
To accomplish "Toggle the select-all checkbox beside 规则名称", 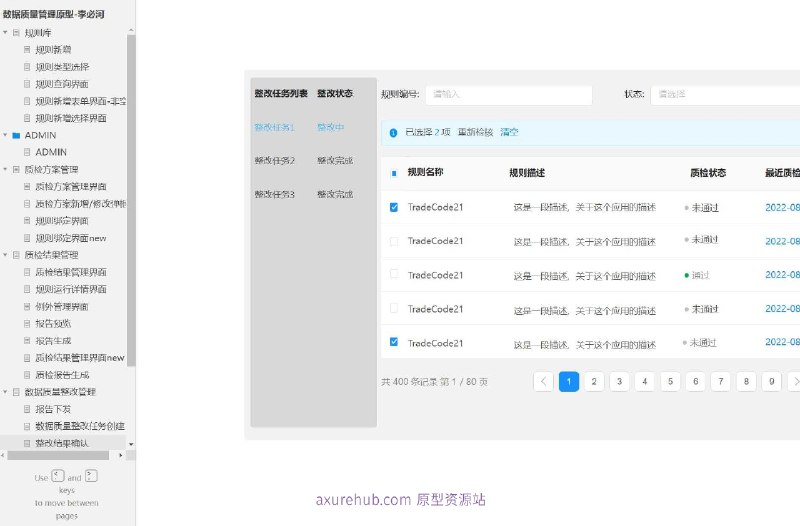I will pyautogui.click(x=394, y=173).
